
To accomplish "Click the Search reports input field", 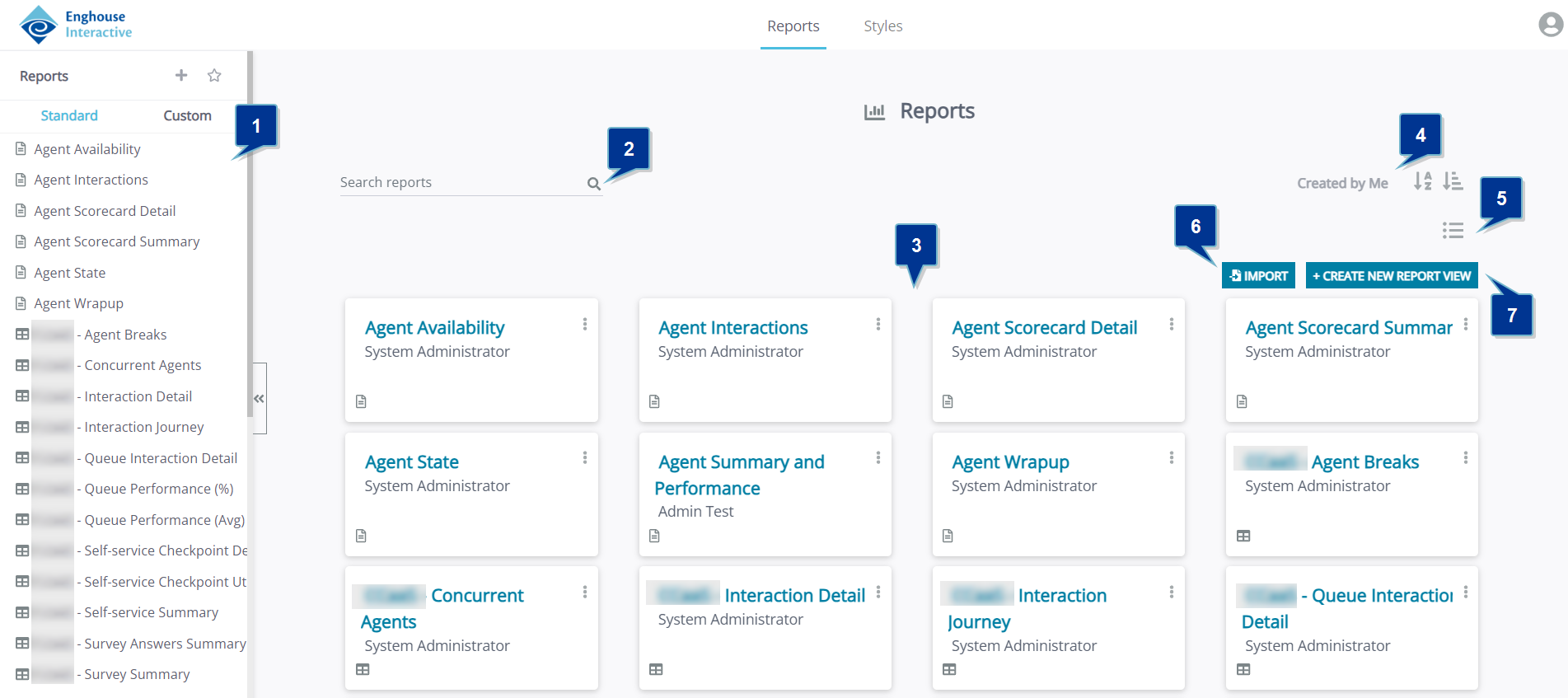I will (461, 183).
